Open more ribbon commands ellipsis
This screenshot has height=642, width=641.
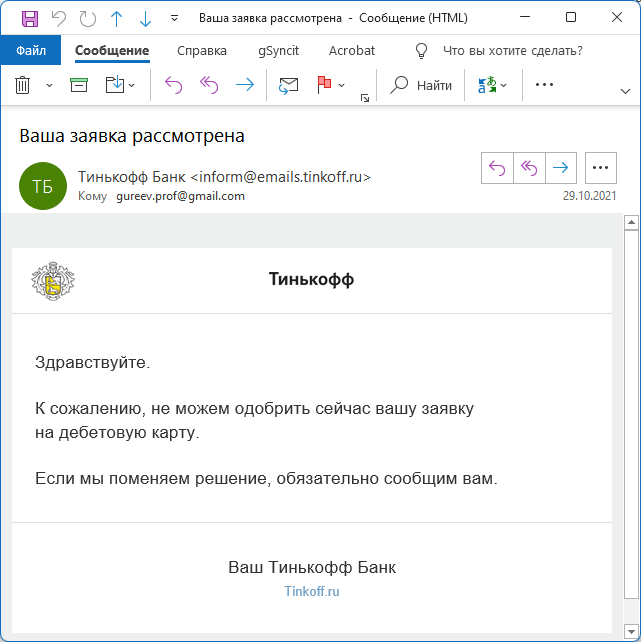[544, 85]
